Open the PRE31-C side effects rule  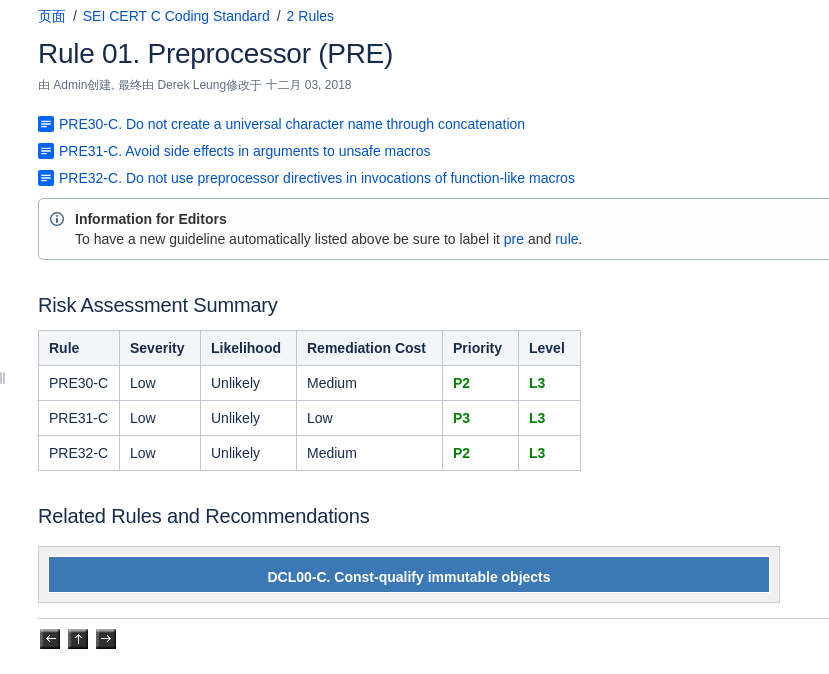pos(244,151)
